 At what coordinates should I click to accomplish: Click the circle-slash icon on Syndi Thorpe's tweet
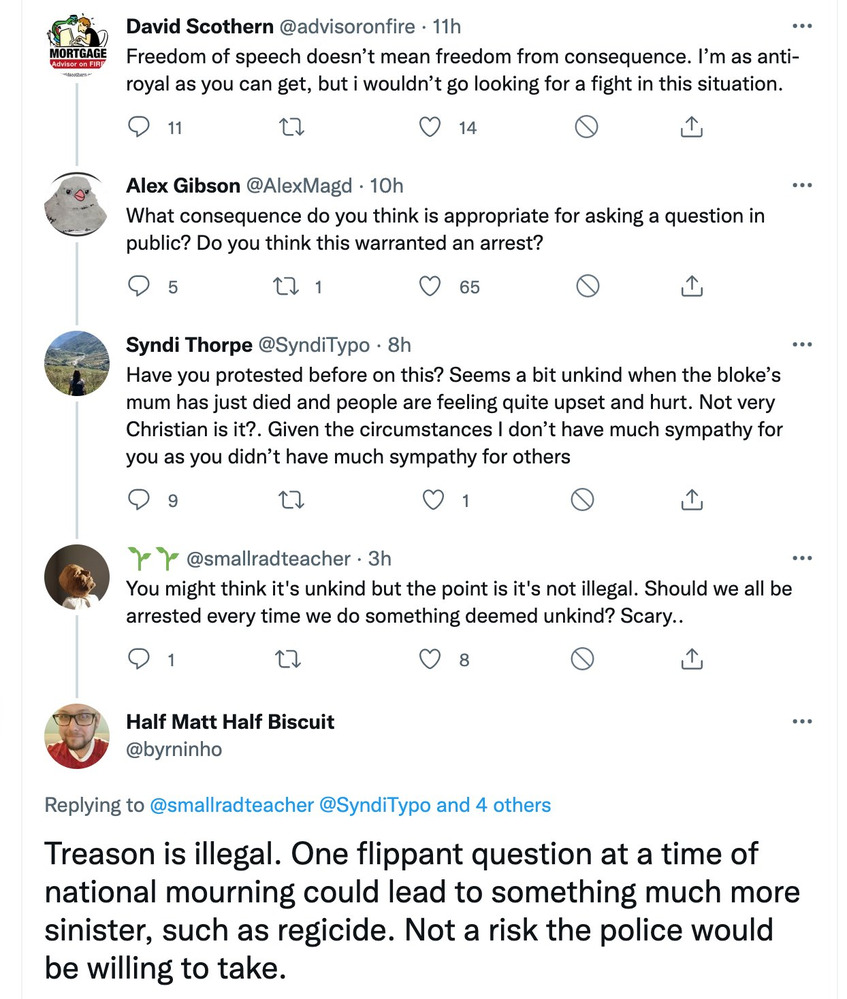[x=582, y=500]
